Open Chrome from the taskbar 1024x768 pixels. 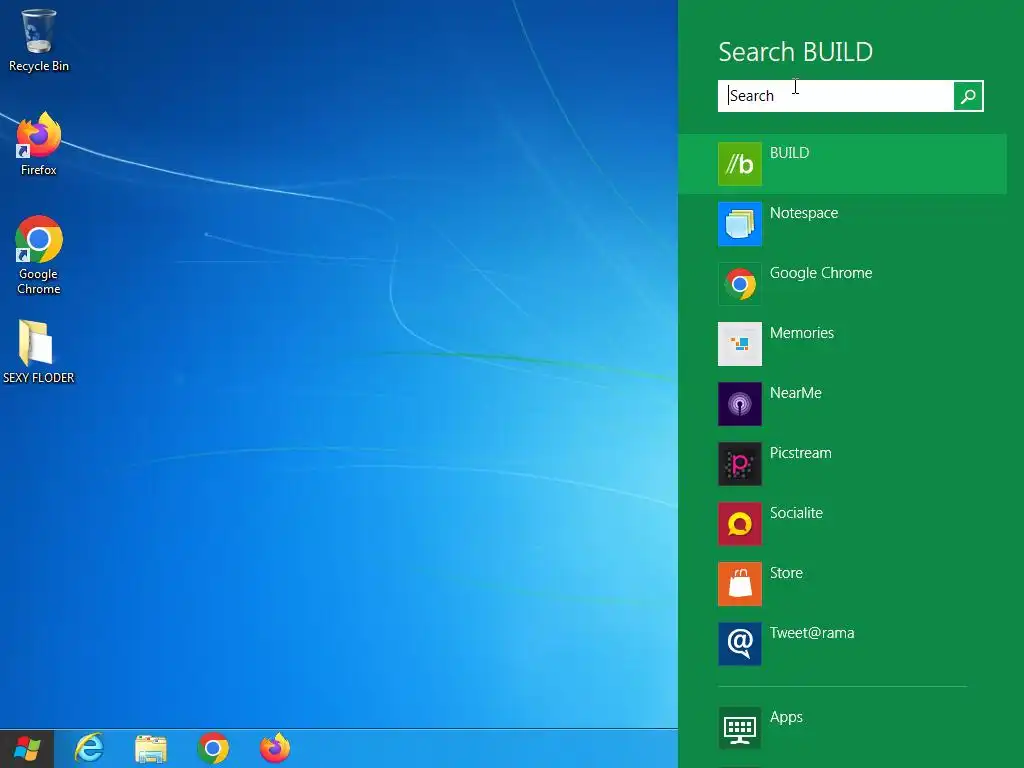tap(213, 748)
